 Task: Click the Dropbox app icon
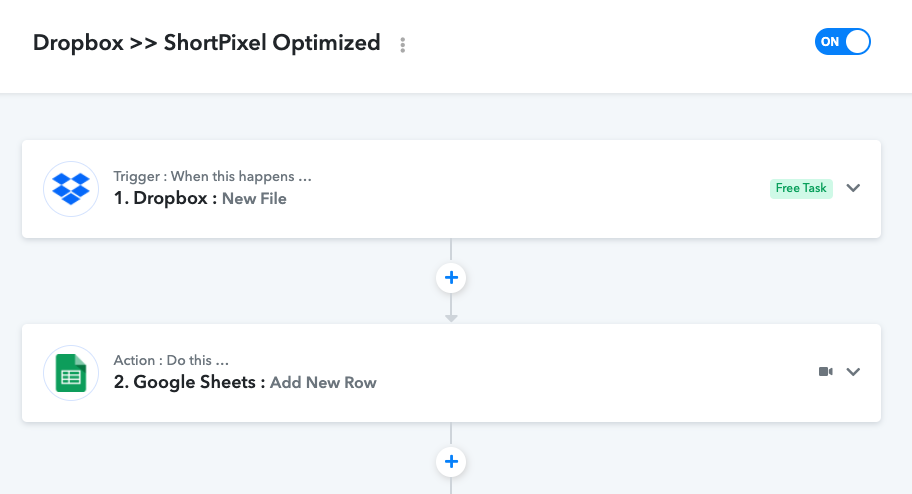tap(71, 189)
